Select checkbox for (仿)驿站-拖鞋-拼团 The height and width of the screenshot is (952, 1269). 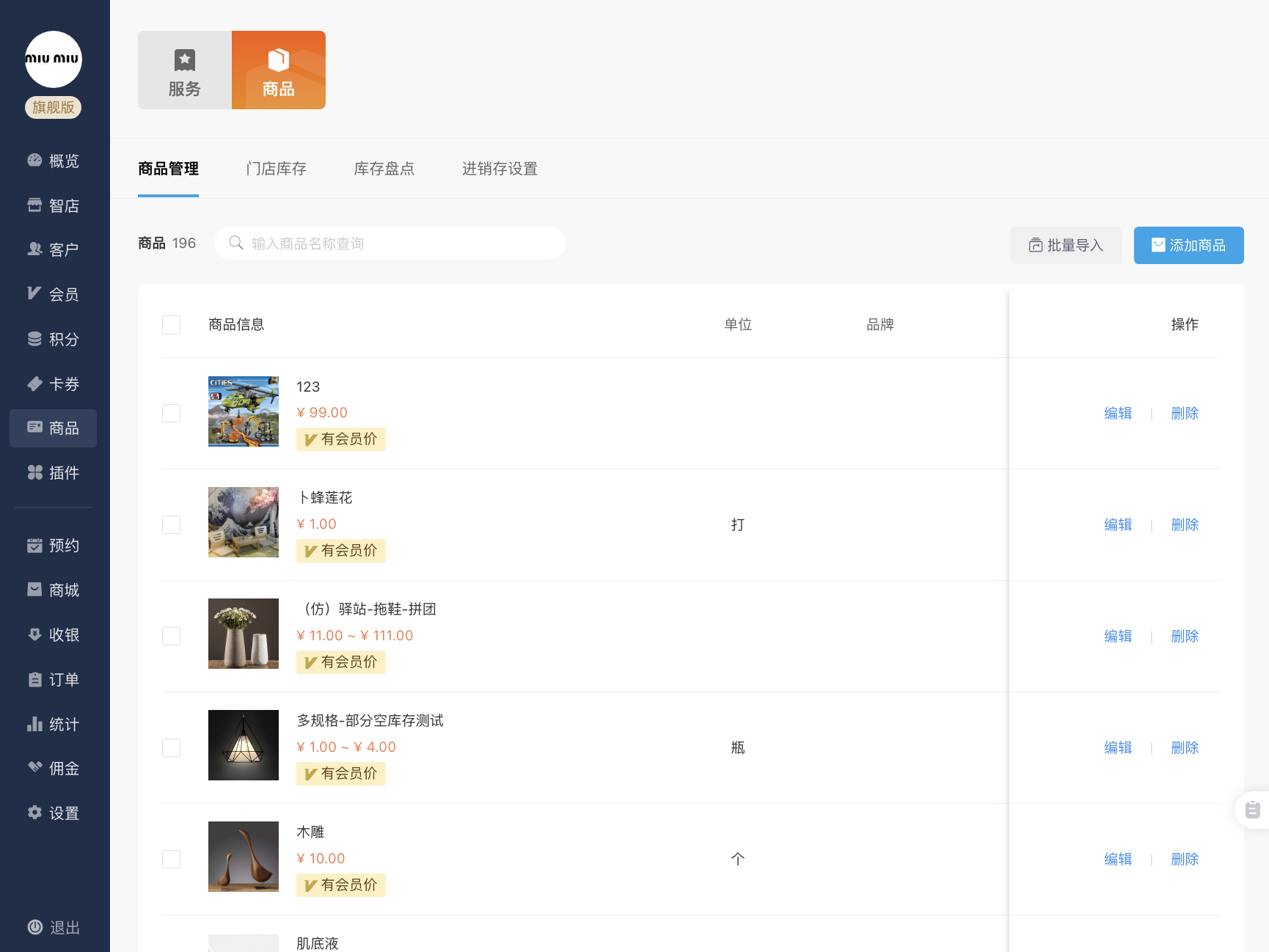coord(172,636)
